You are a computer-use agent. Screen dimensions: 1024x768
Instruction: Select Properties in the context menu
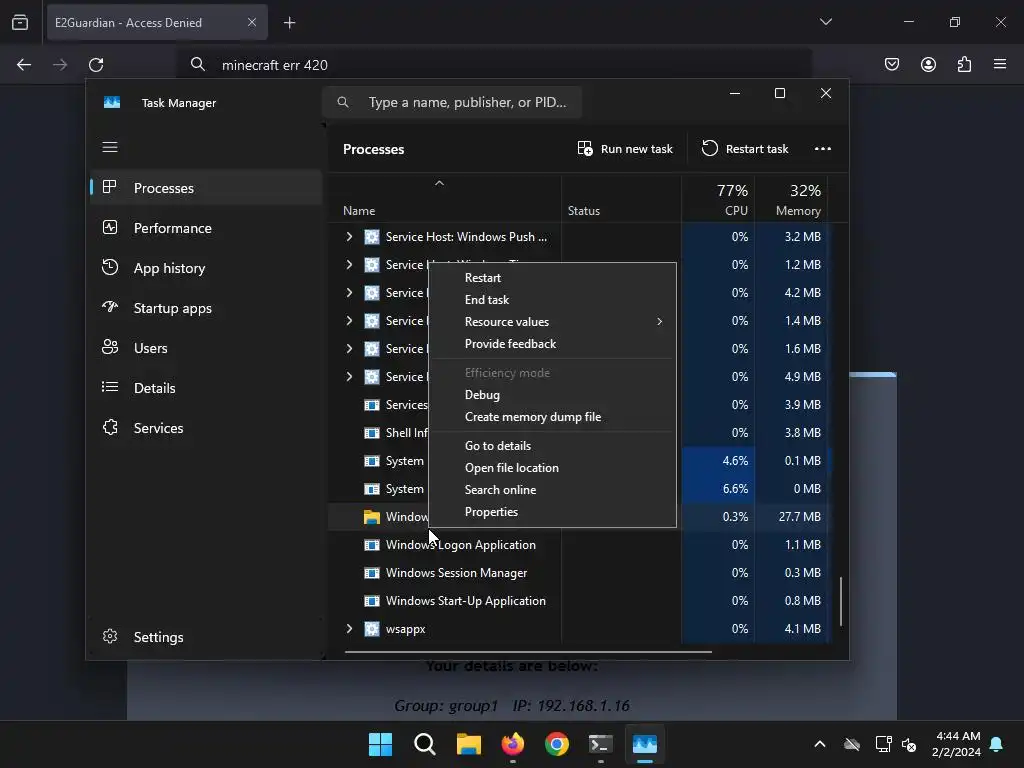(552, 512)
